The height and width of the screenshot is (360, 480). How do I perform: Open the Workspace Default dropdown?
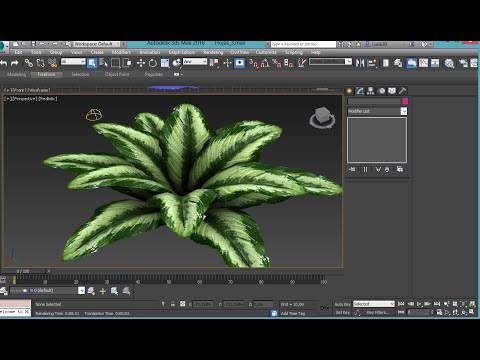[96, 44]
